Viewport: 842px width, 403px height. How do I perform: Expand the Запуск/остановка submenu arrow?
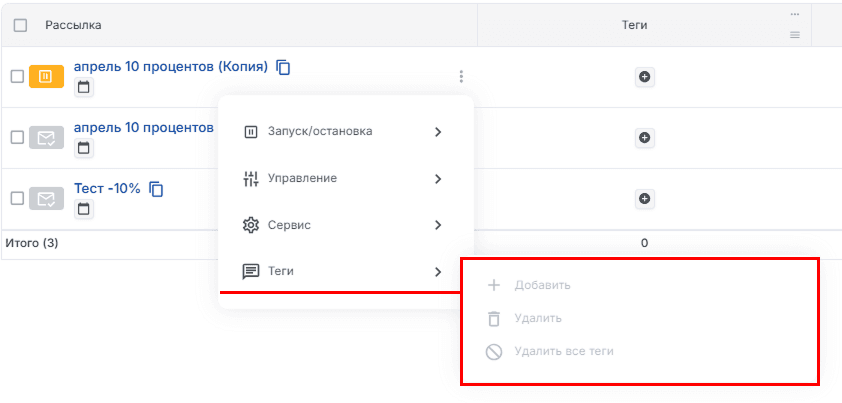(x=438, y=132)
